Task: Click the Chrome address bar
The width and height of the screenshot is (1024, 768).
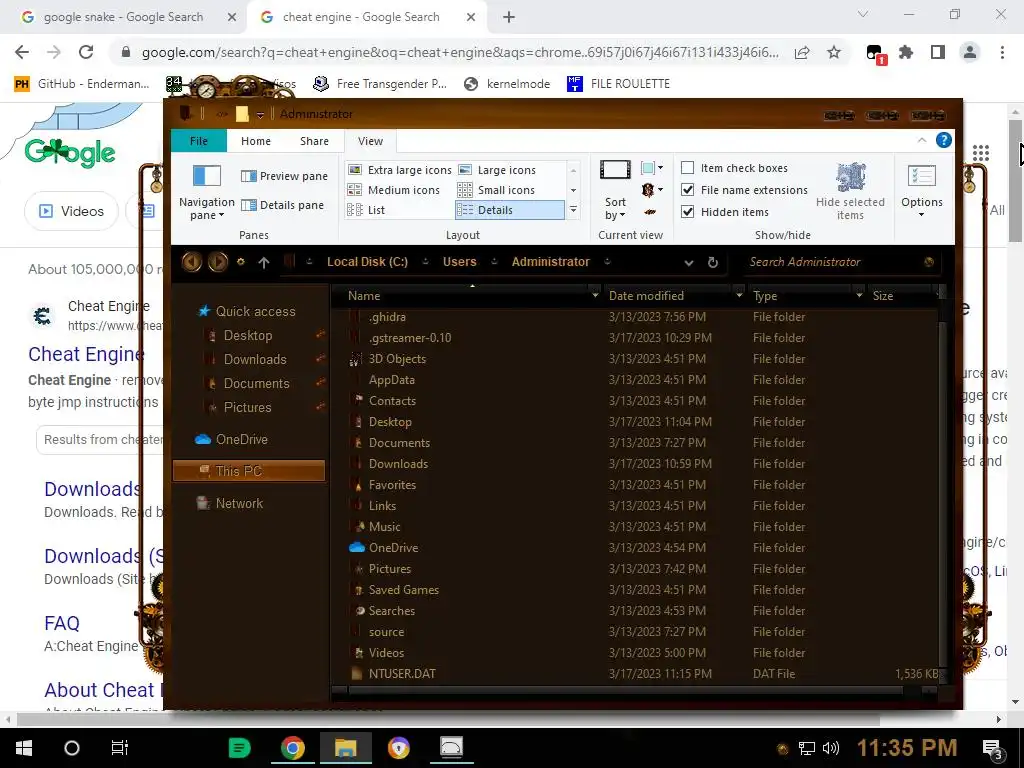Action: (x=459, y=52)
